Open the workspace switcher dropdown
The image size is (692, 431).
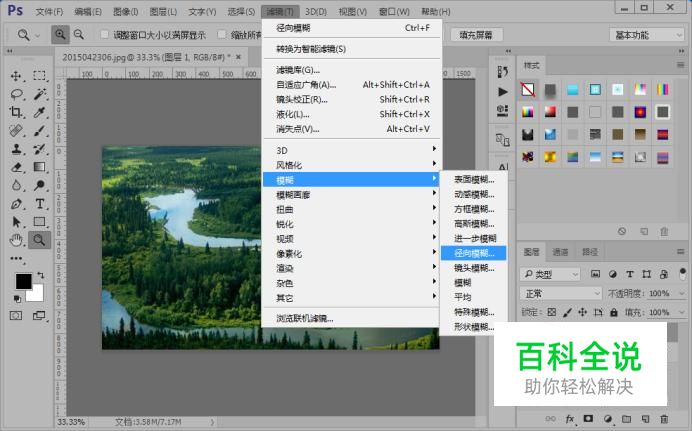tap(647, 35)
